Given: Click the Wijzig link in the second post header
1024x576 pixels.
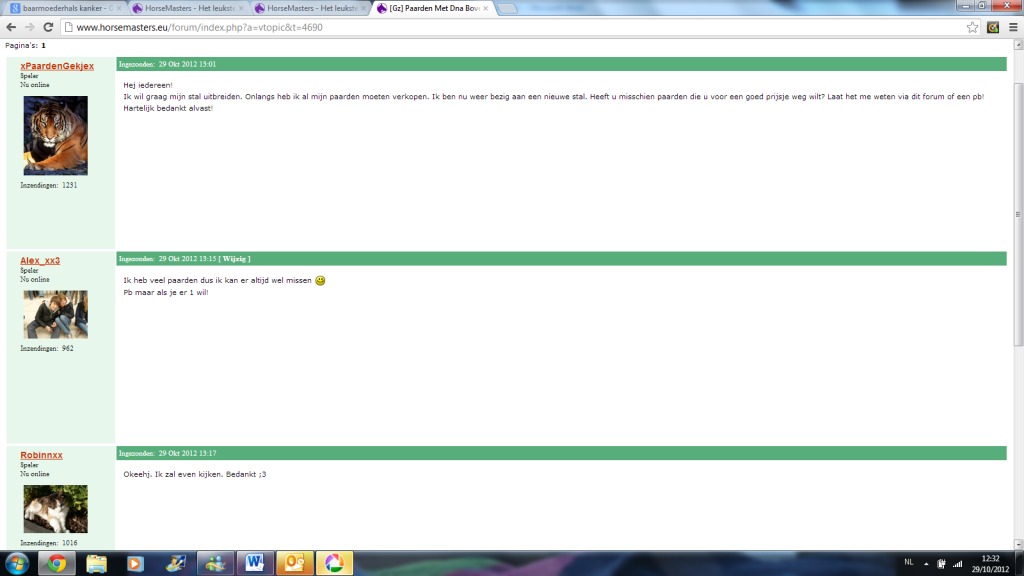Looking at the screenshot, I should click(236, 259).
